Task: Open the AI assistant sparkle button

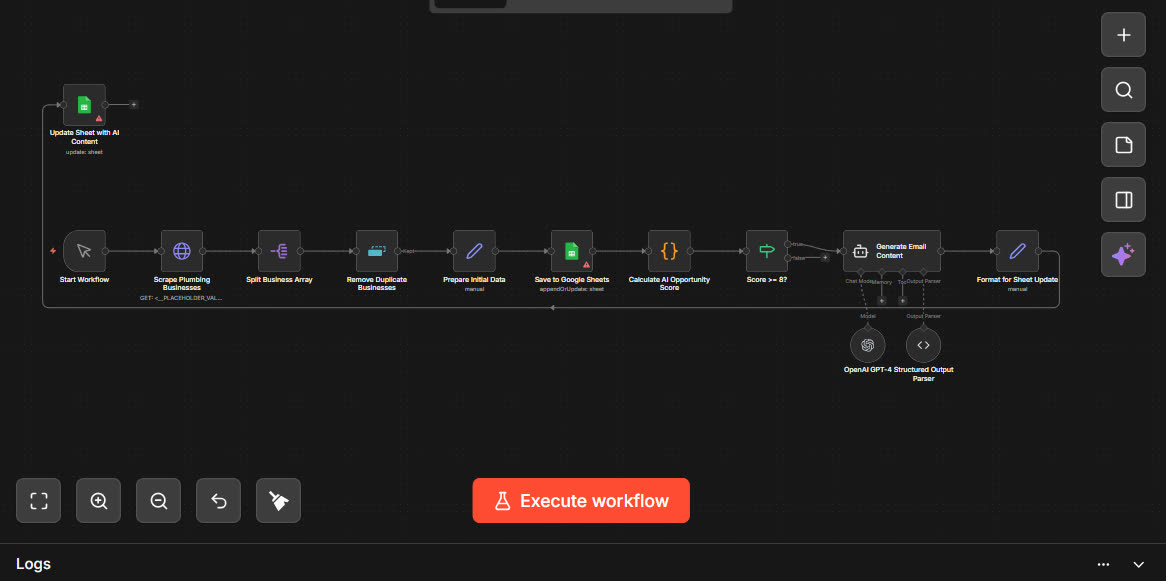Action: pyautogui.click(x=1124, y=255)
